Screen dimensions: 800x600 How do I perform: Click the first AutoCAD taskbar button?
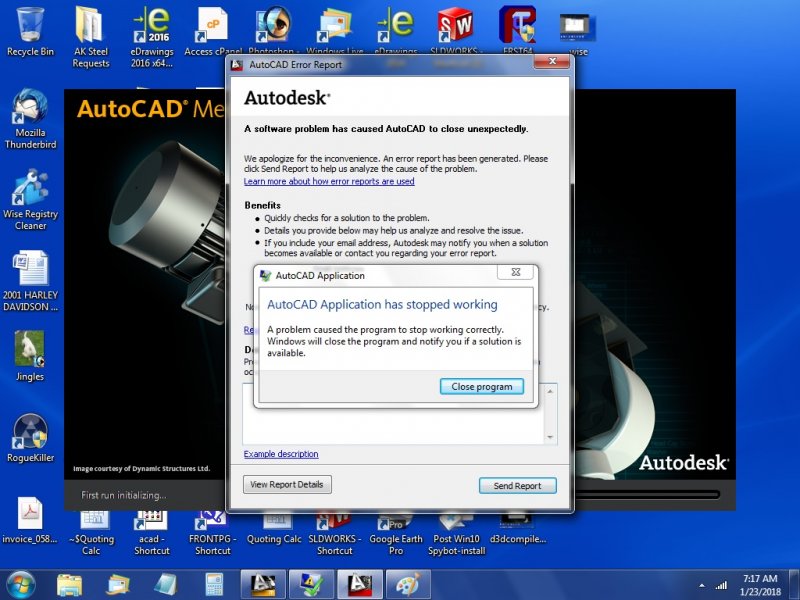coord(263,585)
